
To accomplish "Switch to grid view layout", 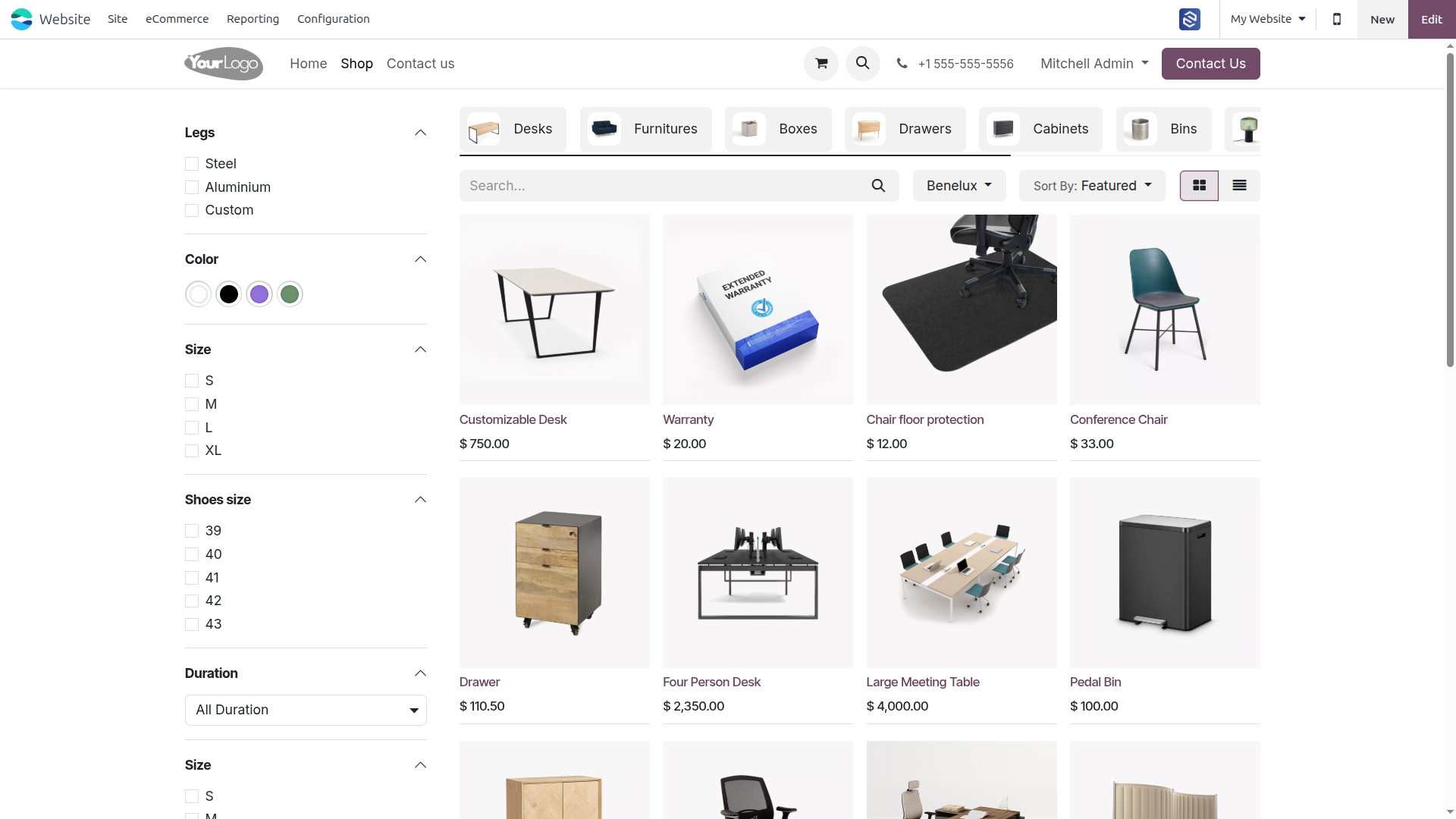I will [x=1199, y=186].
